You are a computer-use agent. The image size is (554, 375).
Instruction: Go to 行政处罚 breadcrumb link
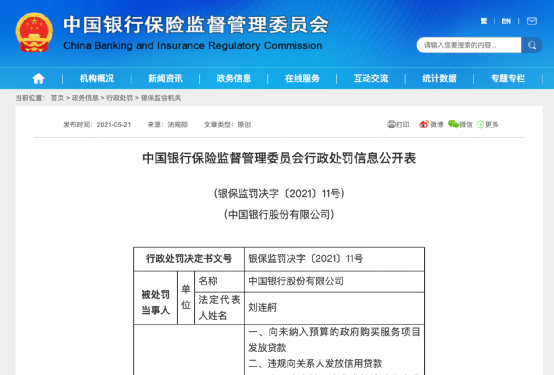tap(119, 98)
